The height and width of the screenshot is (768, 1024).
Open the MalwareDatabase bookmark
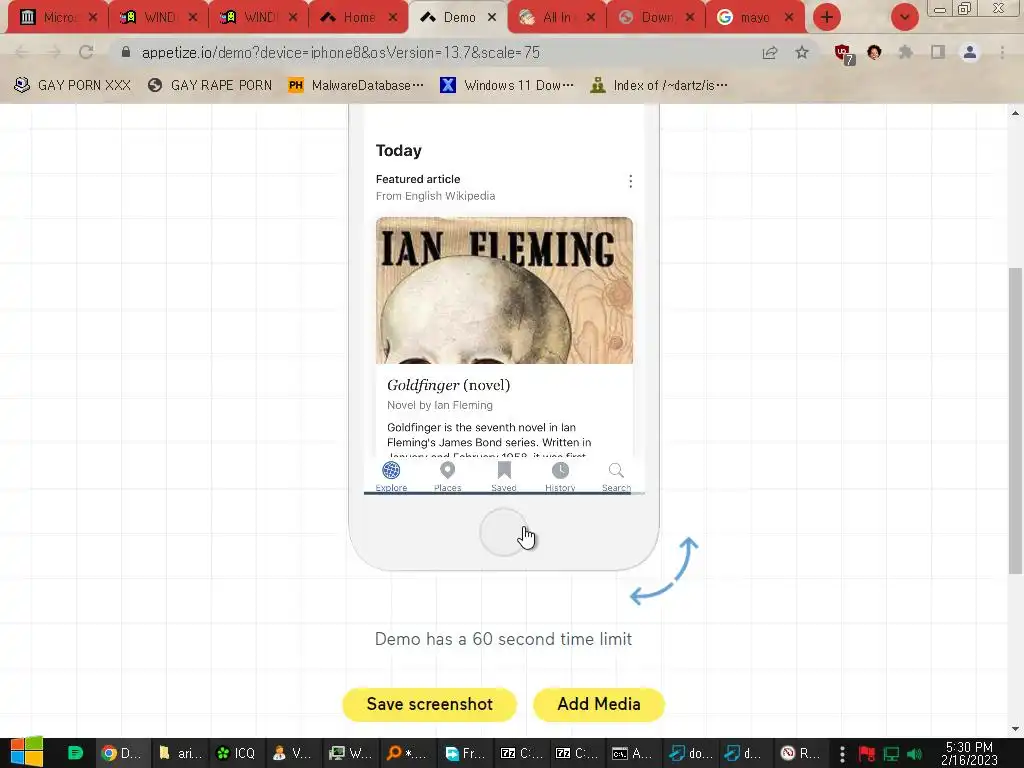[x=356, y=85]
